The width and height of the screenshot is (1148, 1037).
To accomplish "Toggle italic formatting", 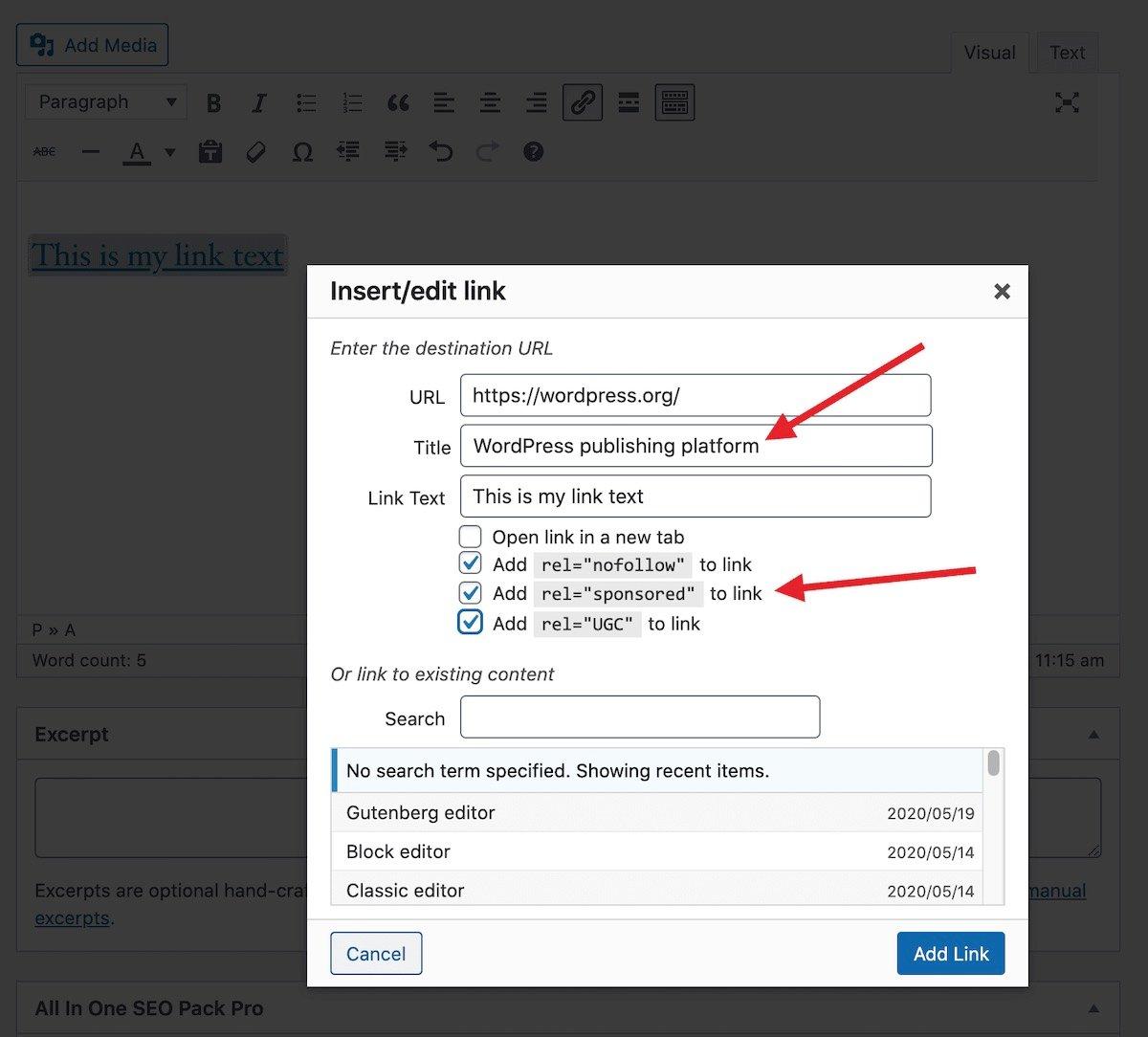I will click(x=259, y=102).
